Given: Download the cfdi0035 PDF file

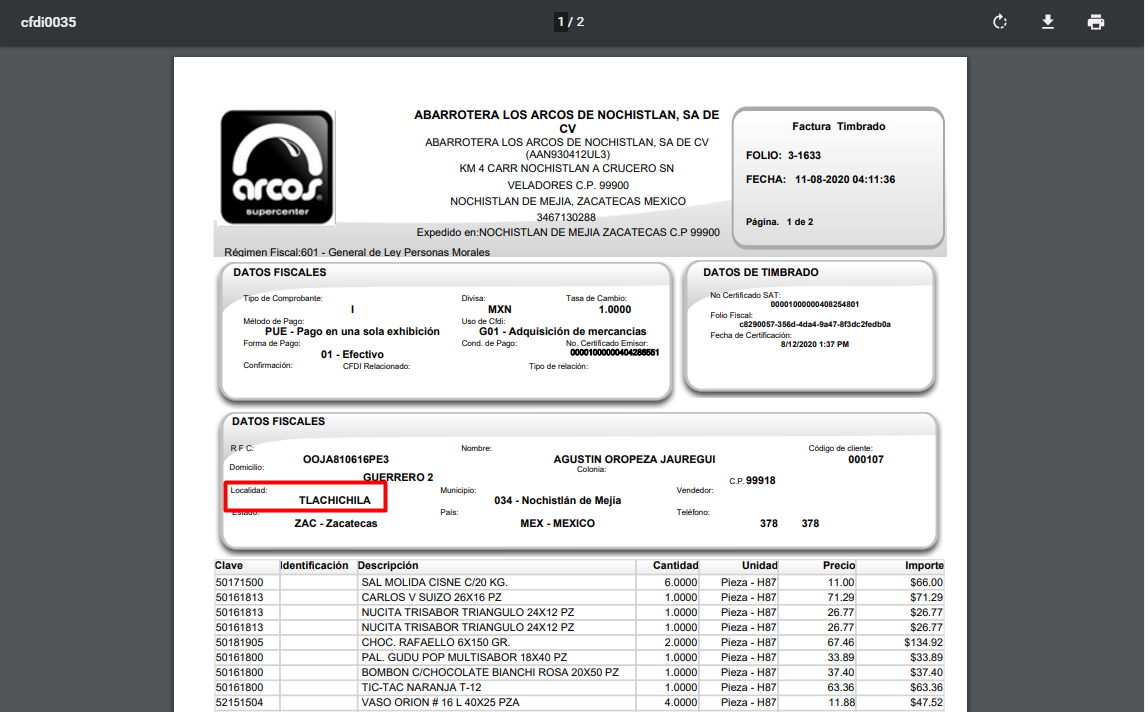Looking at the screenshot, I should (1048, 22).
